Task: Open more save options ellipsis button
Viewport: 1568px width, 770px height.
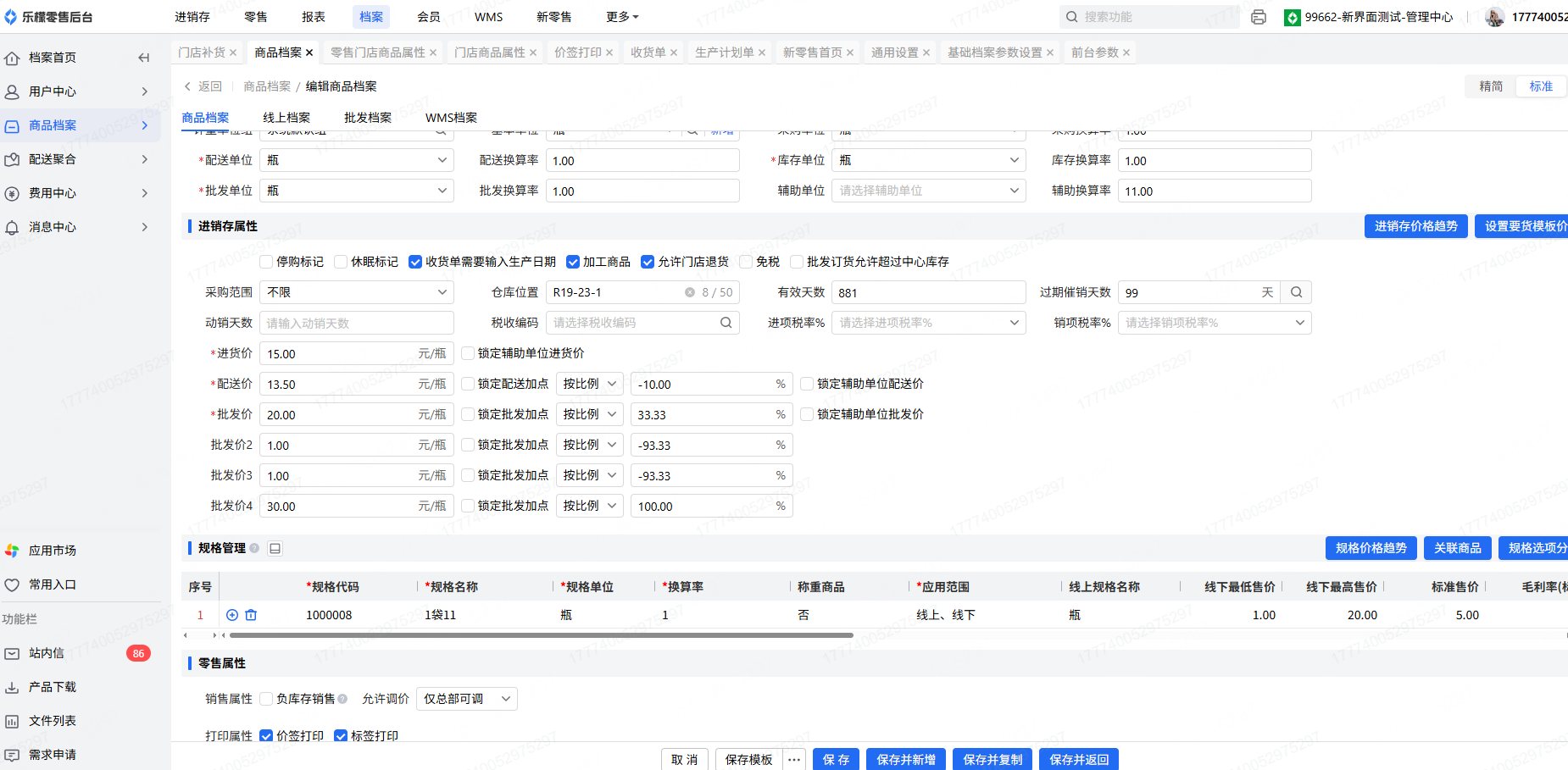Action: coord(793,760)
